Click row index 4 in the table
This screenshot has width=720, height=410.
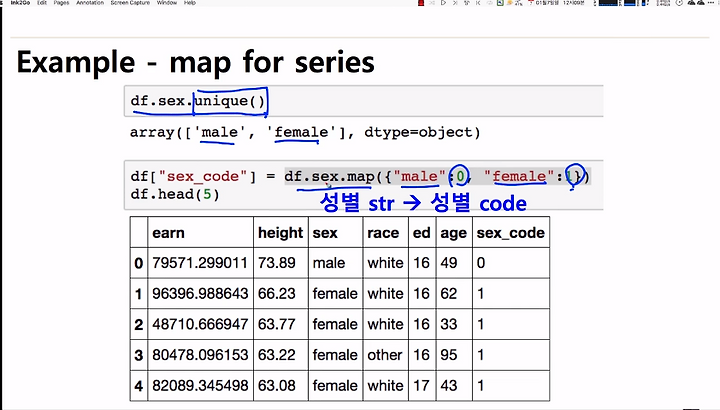139,386
